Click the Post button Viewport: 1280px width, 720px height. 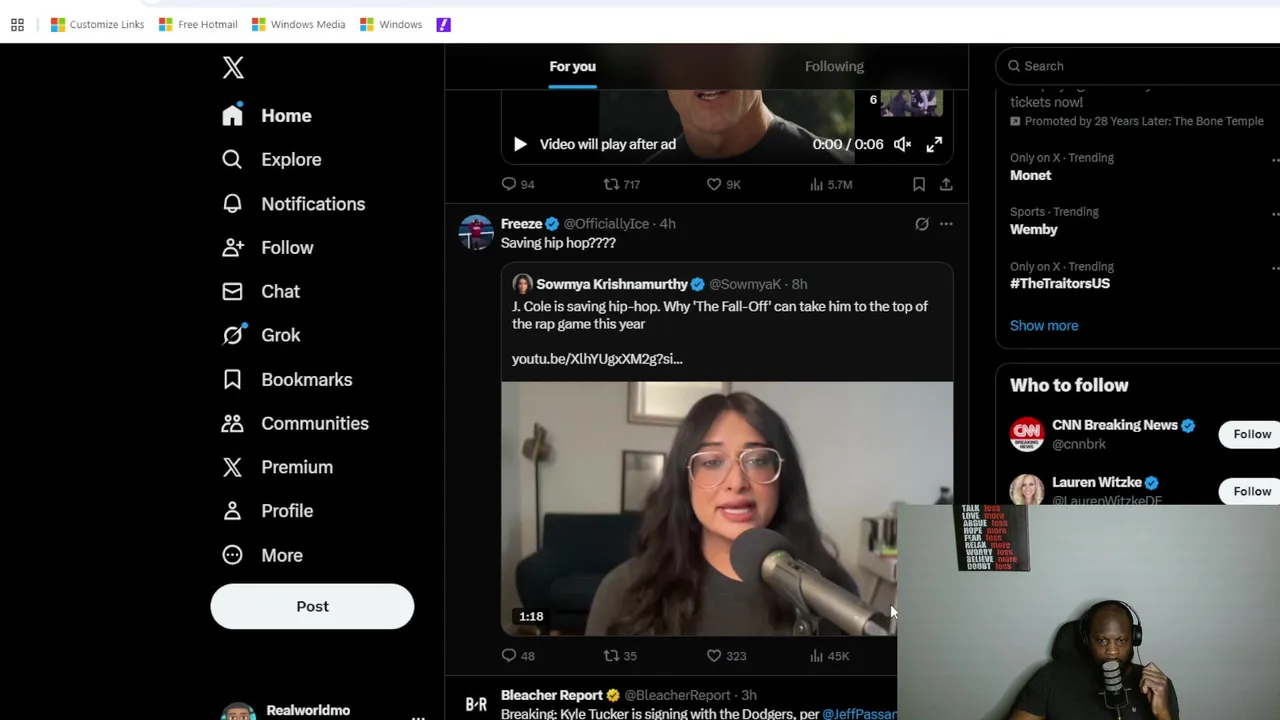point(312,606)
